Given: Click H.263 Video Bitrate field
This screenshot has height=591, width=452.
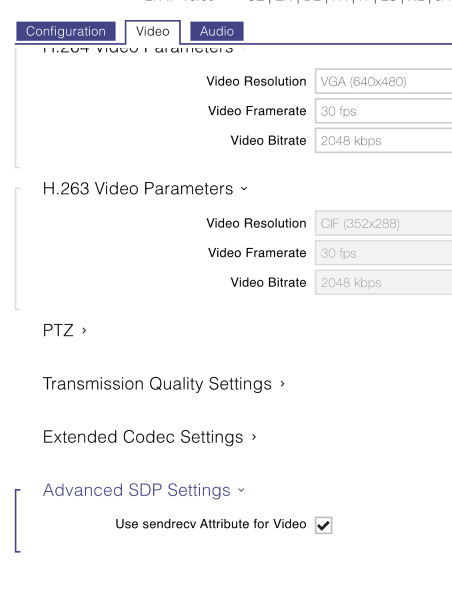Looking at the screenshot, I should click(383, 283).
